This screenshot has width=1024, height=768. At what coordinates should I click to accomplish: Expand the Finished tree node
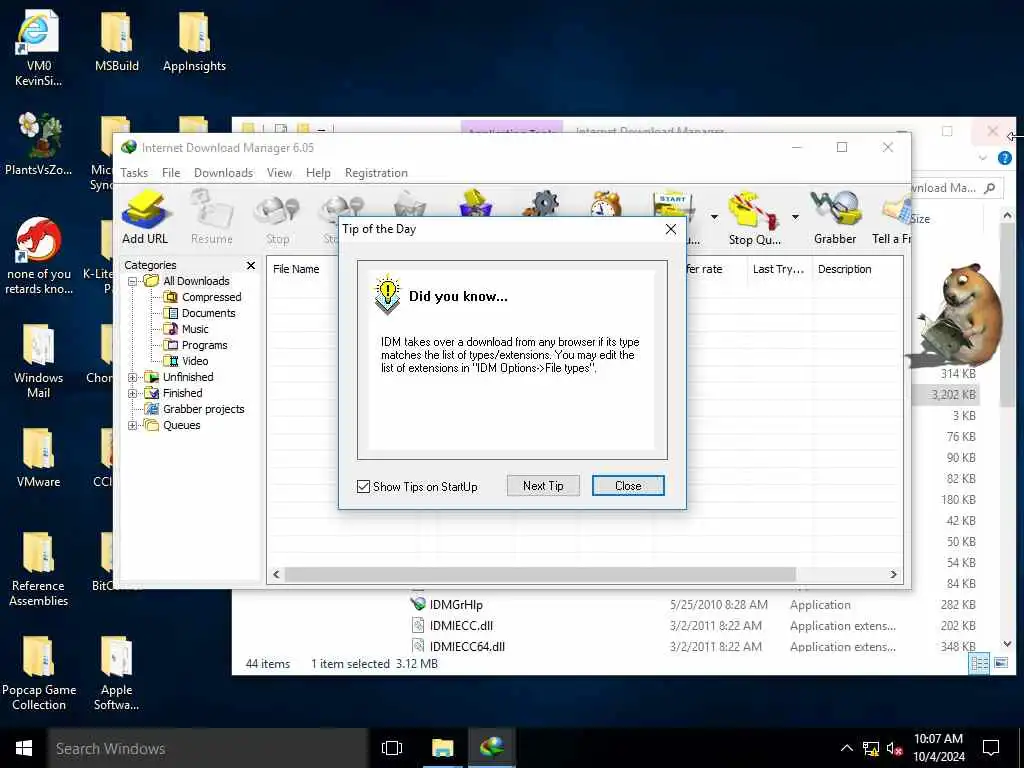point(133,393)
